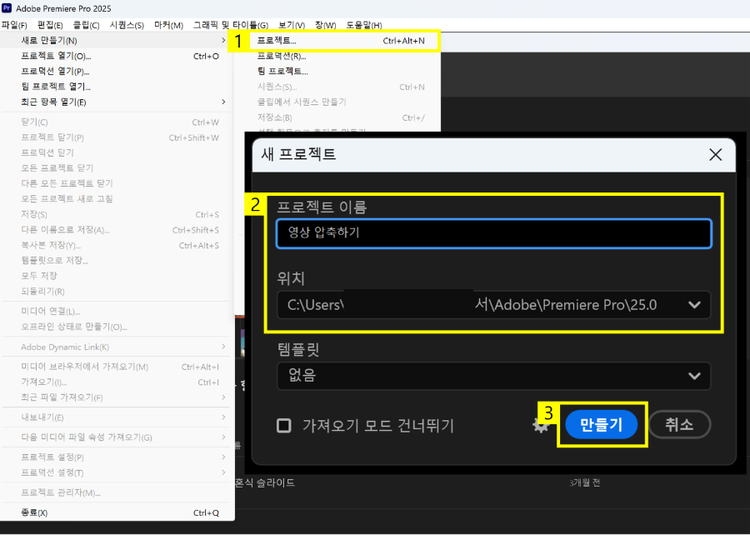Select 모든 프로젝트 새로 고침 menu item
This screenshot has width=750, height=535.
tap(117, 198)
